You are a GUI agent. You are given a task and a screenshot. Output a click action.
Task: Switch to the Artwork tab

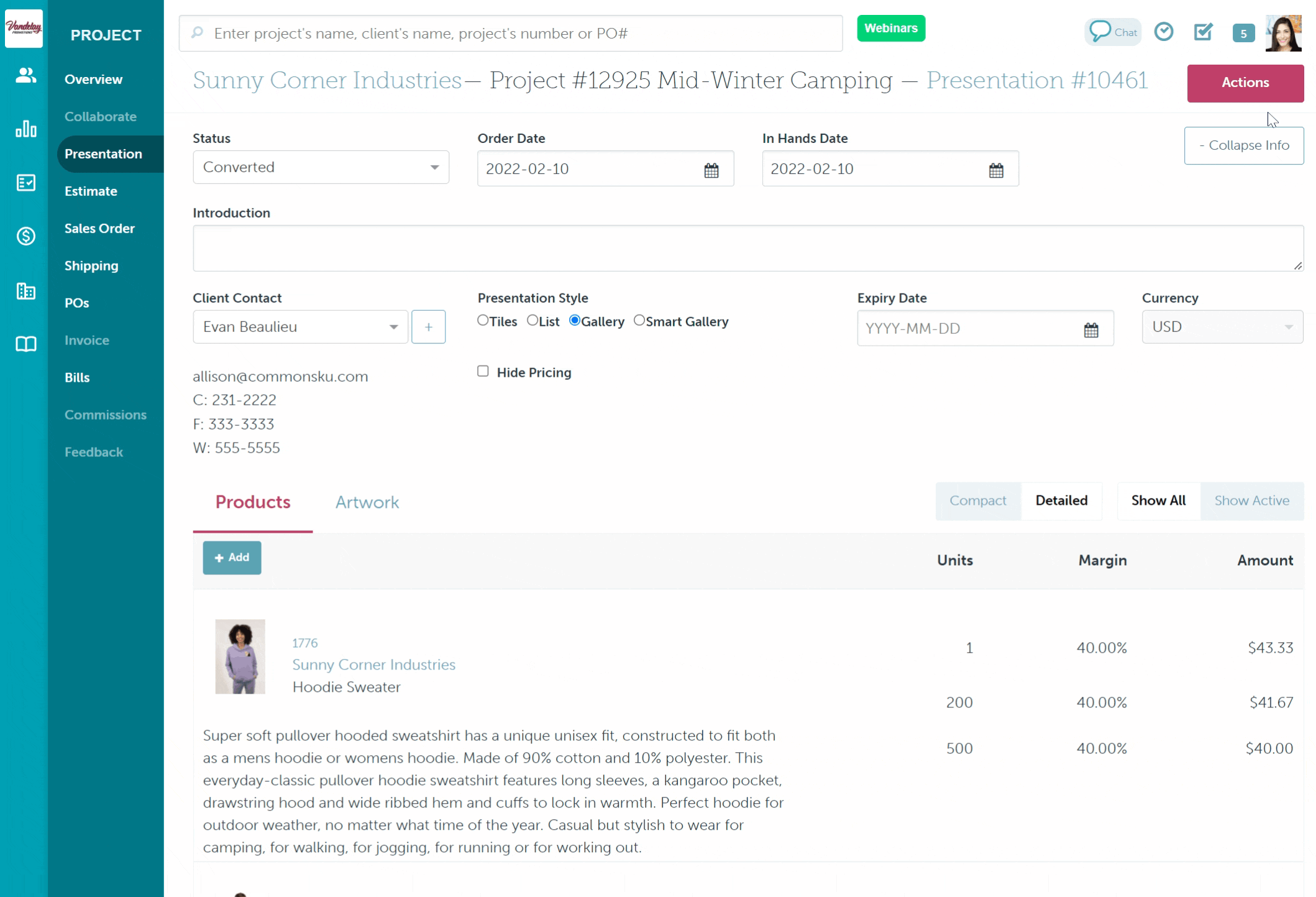pos(367,502)
